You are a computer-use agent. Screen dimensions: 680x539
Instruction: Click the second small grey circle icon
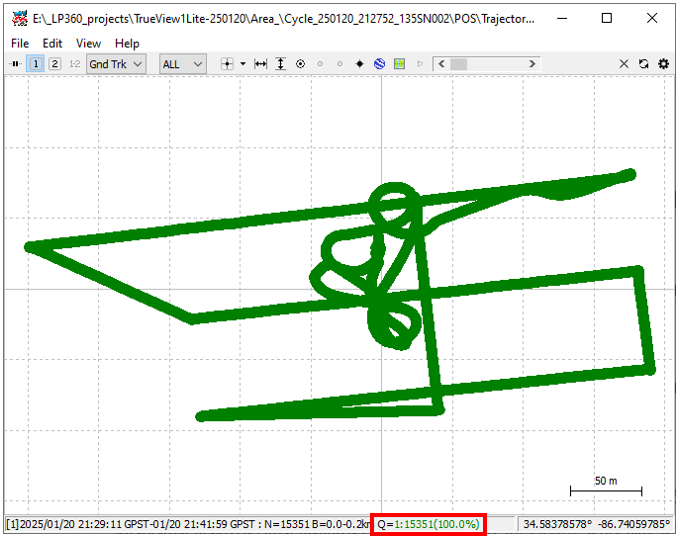point(340,64)
